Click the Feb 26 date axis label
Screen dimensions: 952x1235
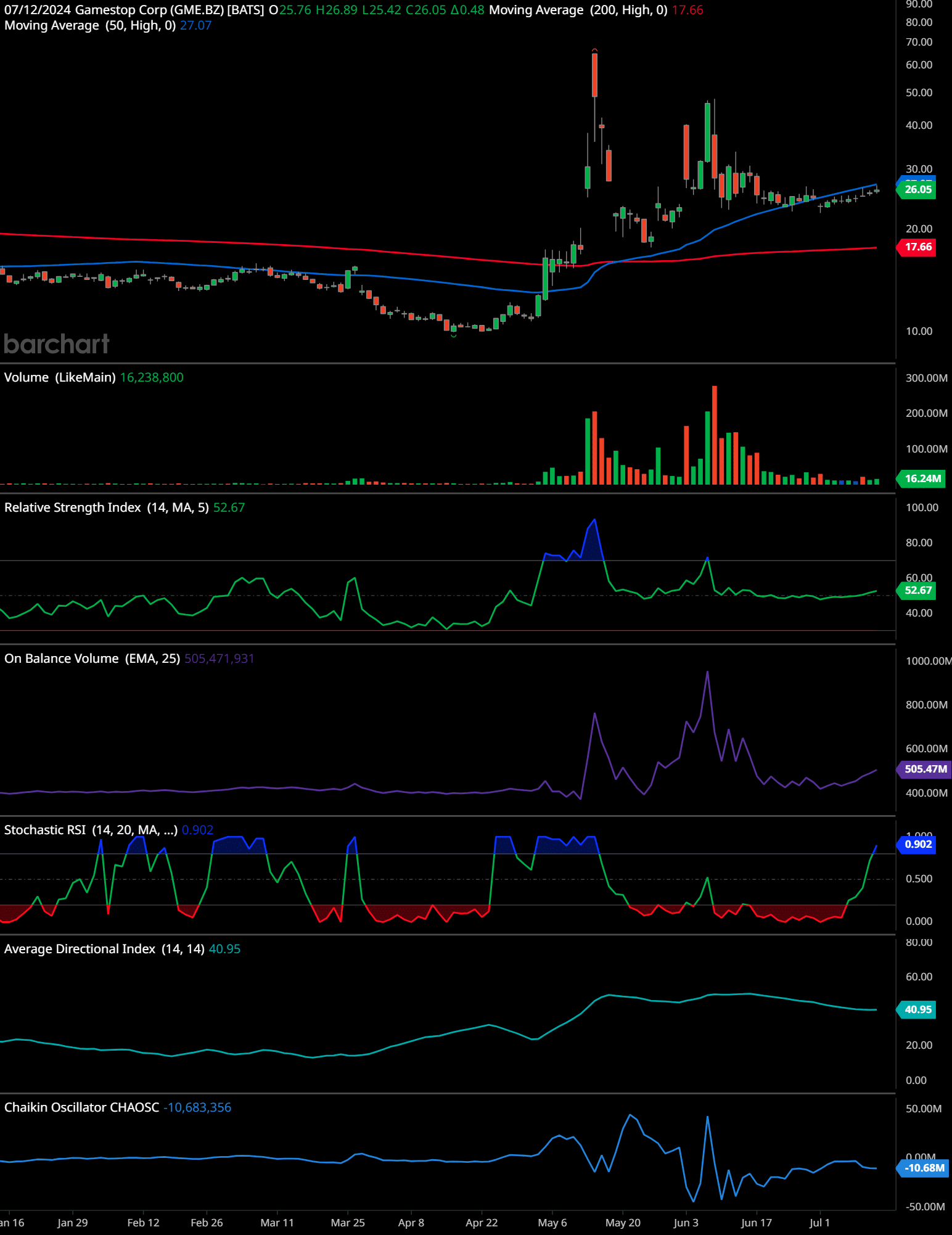pyautogui.click(x=207, y=1223)
